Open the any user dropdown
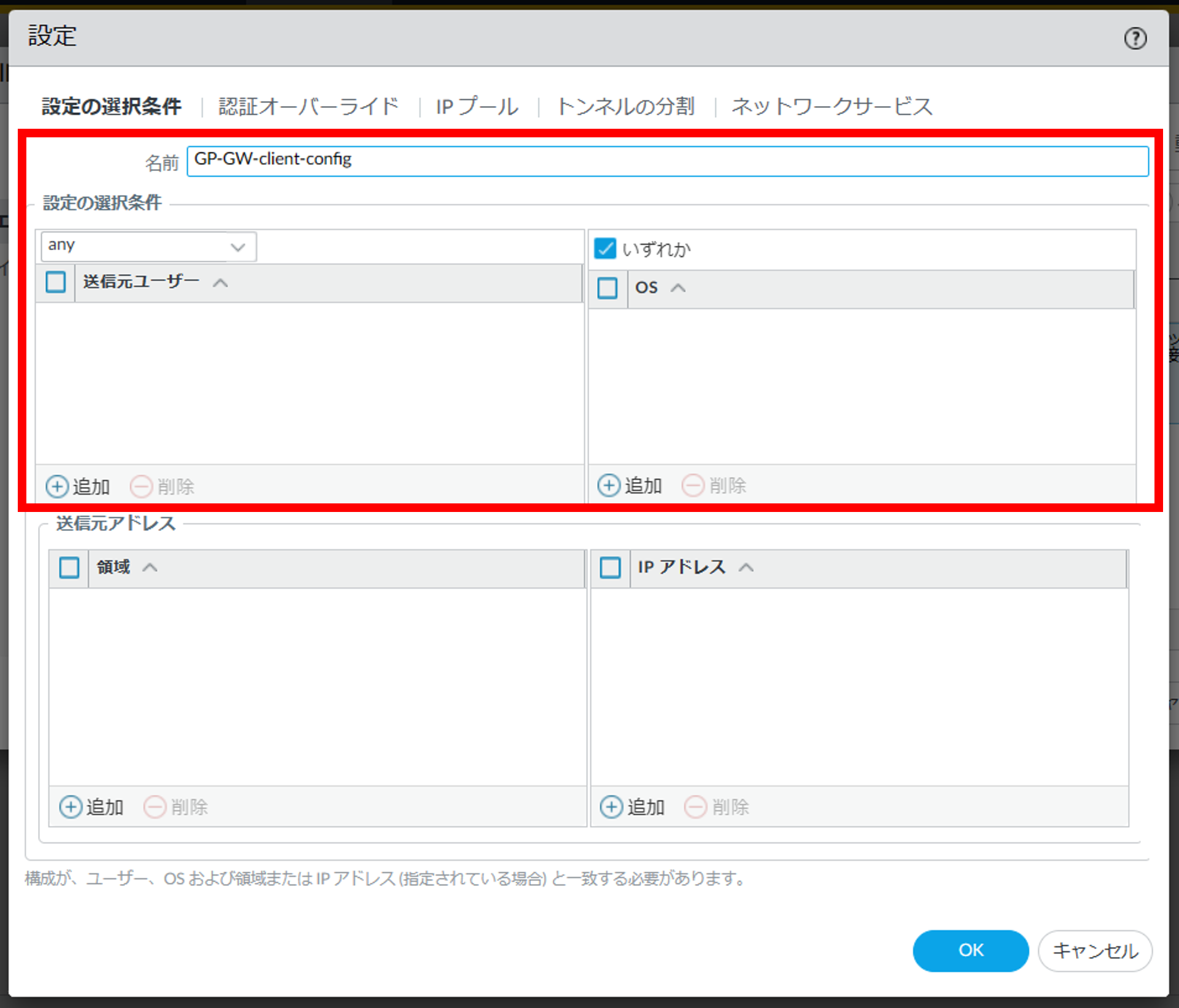This screenshot has width=1179, height=1008. click(x=237, y=246)
